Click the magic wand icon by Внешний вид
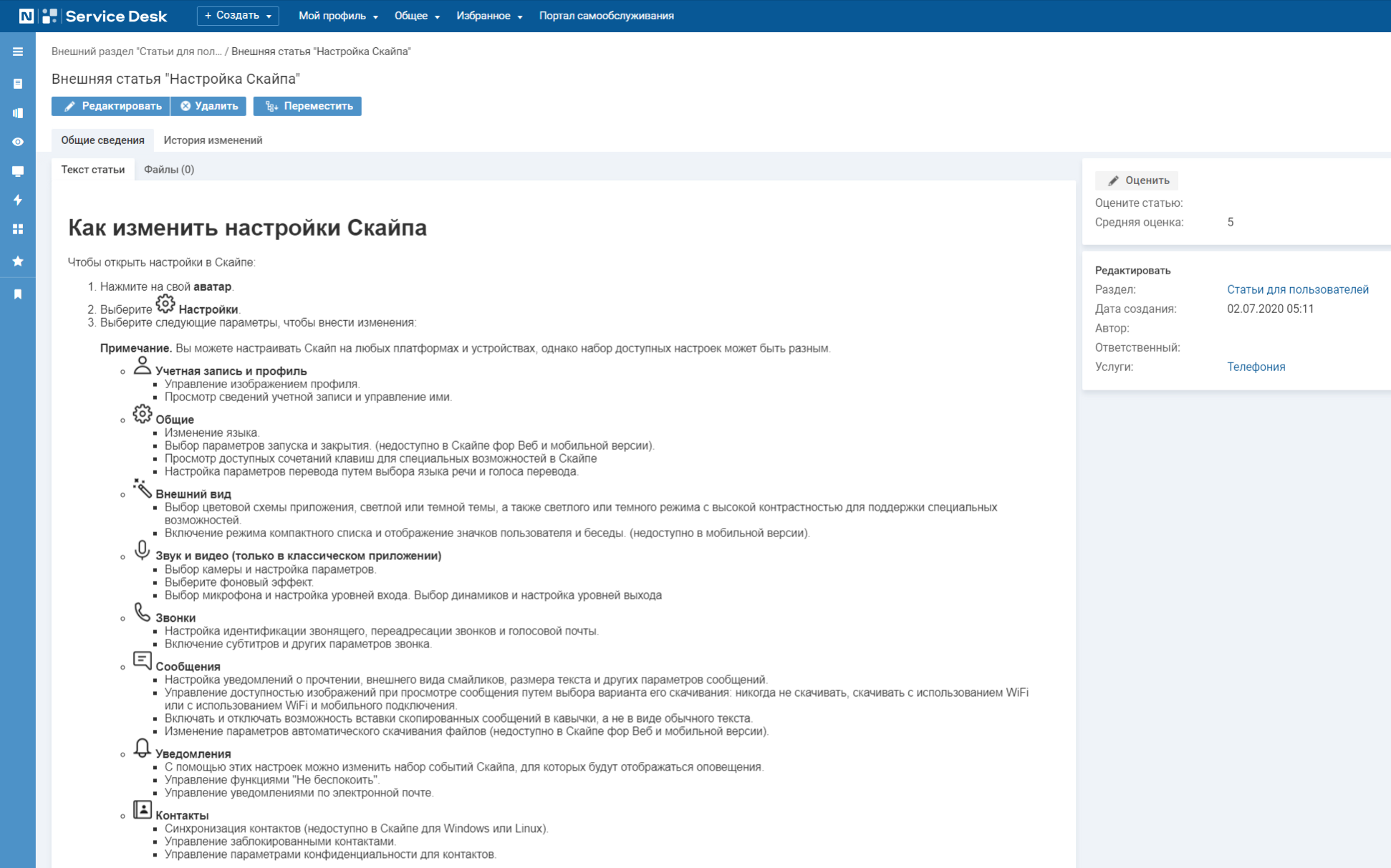The image size is (1391, 868). click(x=143, y=488)
